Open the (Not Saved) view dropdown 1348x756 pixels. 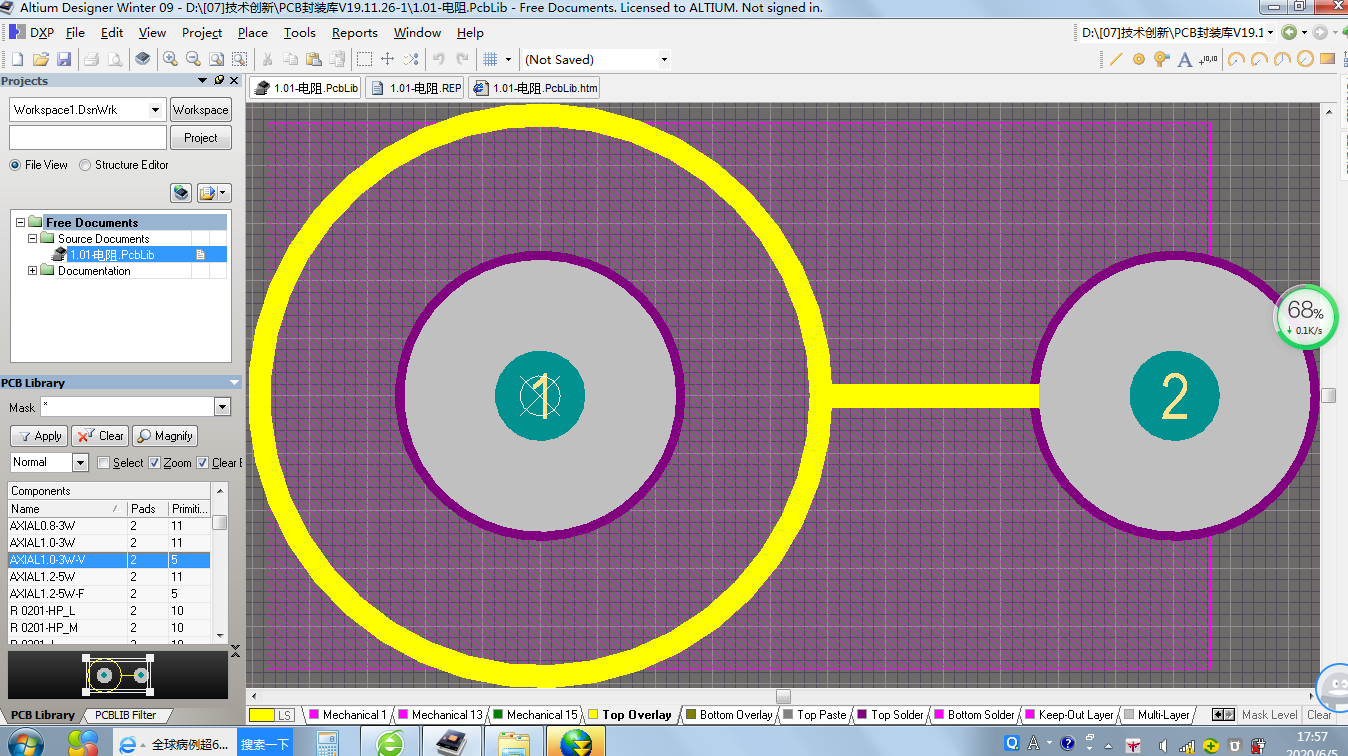(664, 60)
